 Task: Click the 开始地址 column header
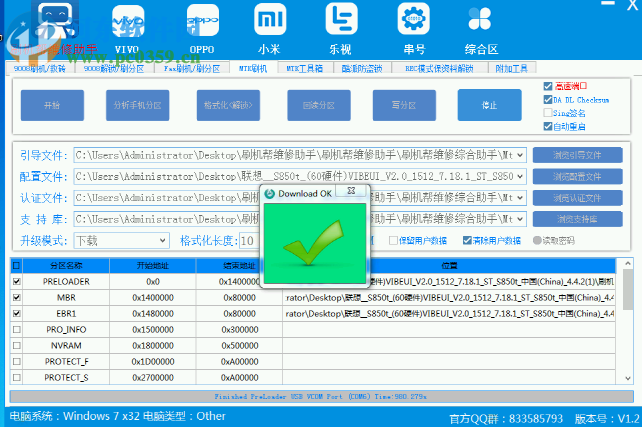(x=153, y=266)
